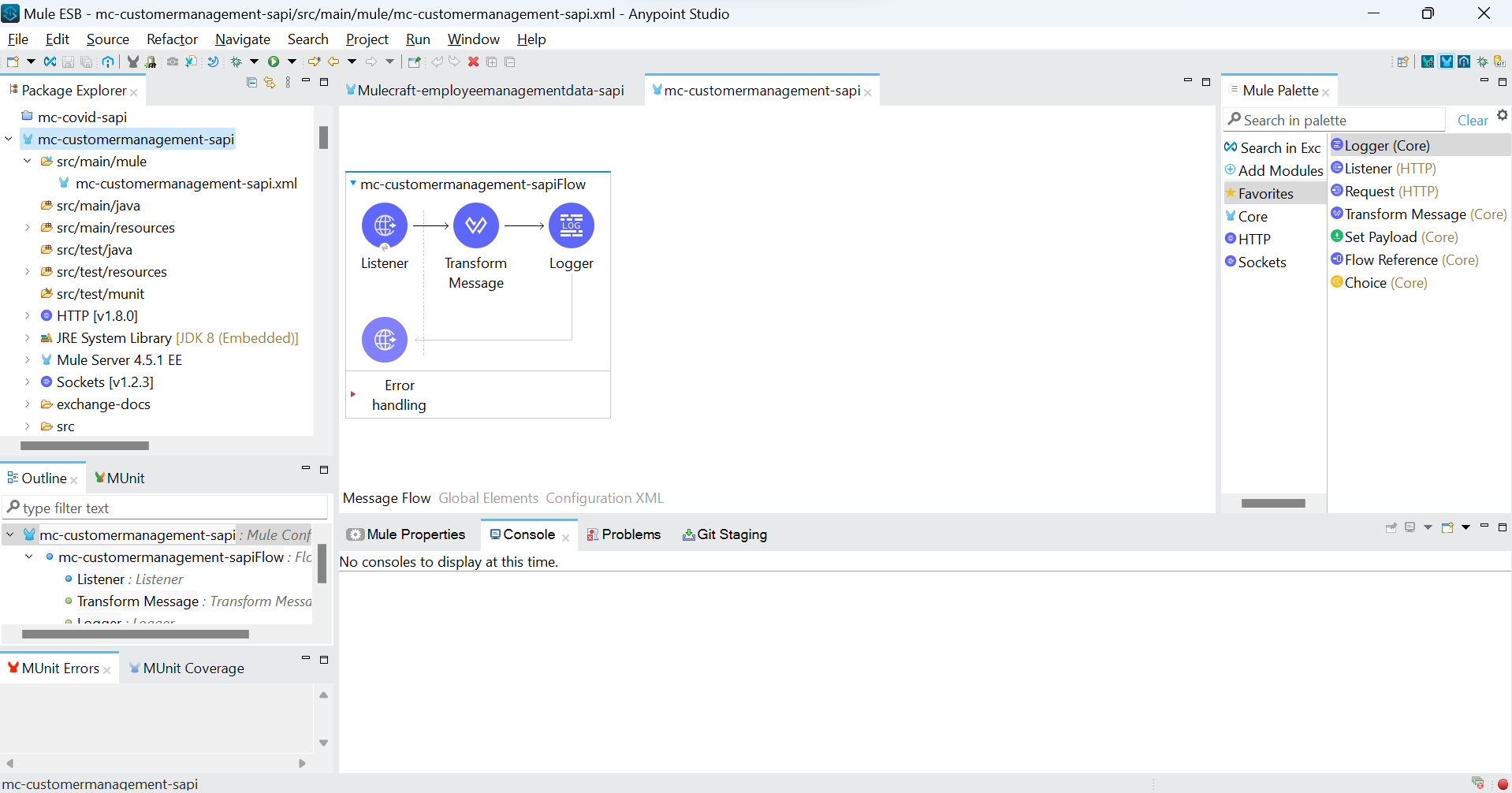
Task: Open the Refactor menu
Action: coord(172,39)
